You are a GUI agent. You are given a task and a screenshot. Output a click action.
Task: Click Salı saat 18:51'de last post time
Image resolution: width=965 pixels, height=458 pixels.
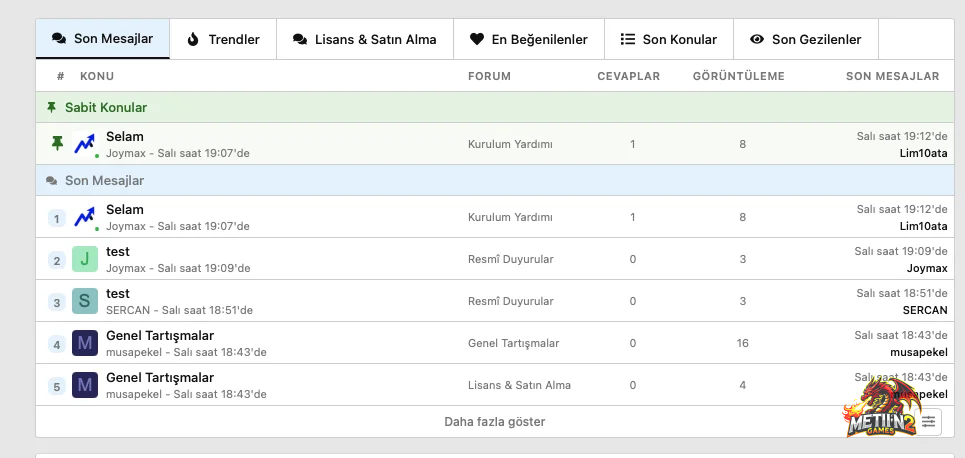coord(902,293)
